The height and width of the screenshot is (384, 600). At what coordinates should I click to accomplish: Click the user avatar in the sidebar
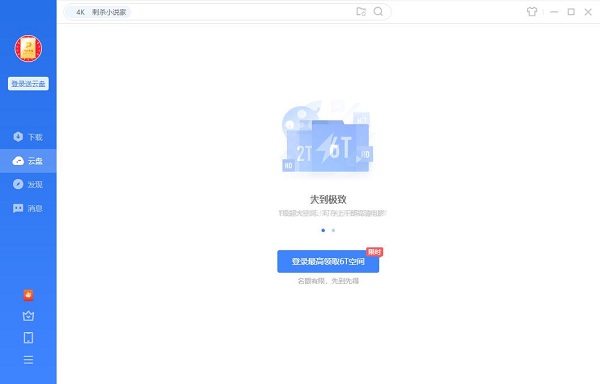(28, 49)
